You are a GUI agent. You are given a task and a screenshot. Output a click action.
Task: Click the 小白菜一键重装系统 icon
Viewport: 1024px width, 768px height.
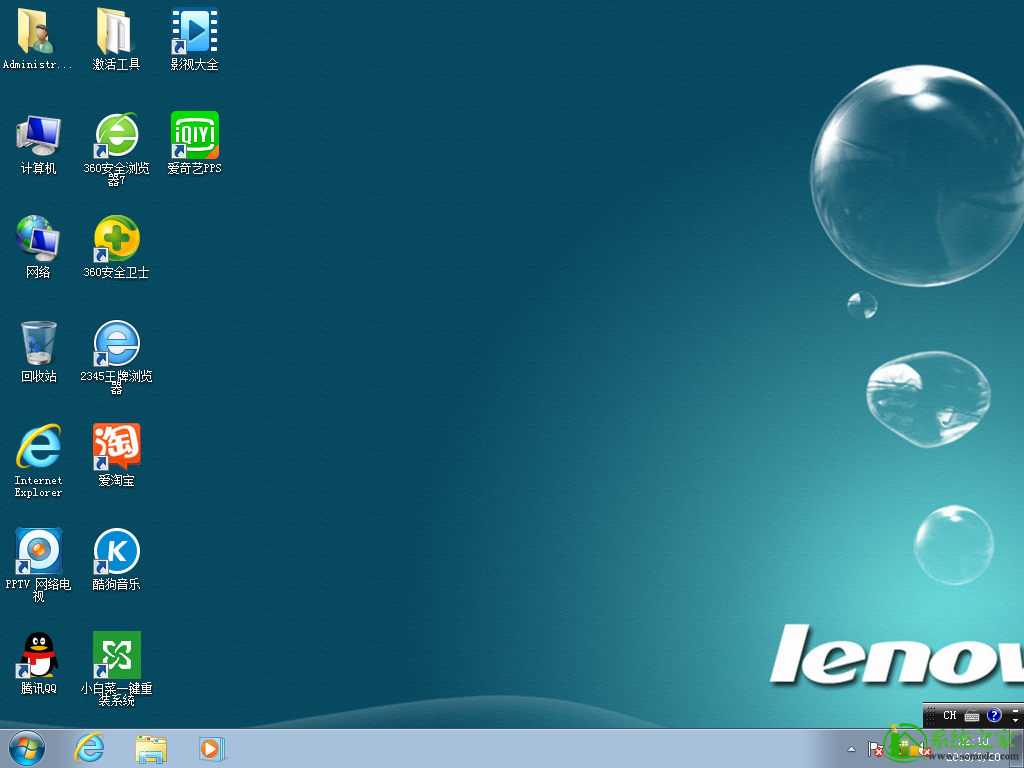tap(116, 656)
